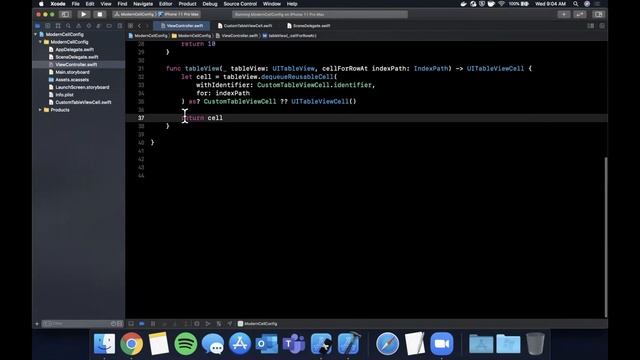This screenshot has height=360, width=640.
Task: Pause program execution in debug bar
Action: [153, 324]
